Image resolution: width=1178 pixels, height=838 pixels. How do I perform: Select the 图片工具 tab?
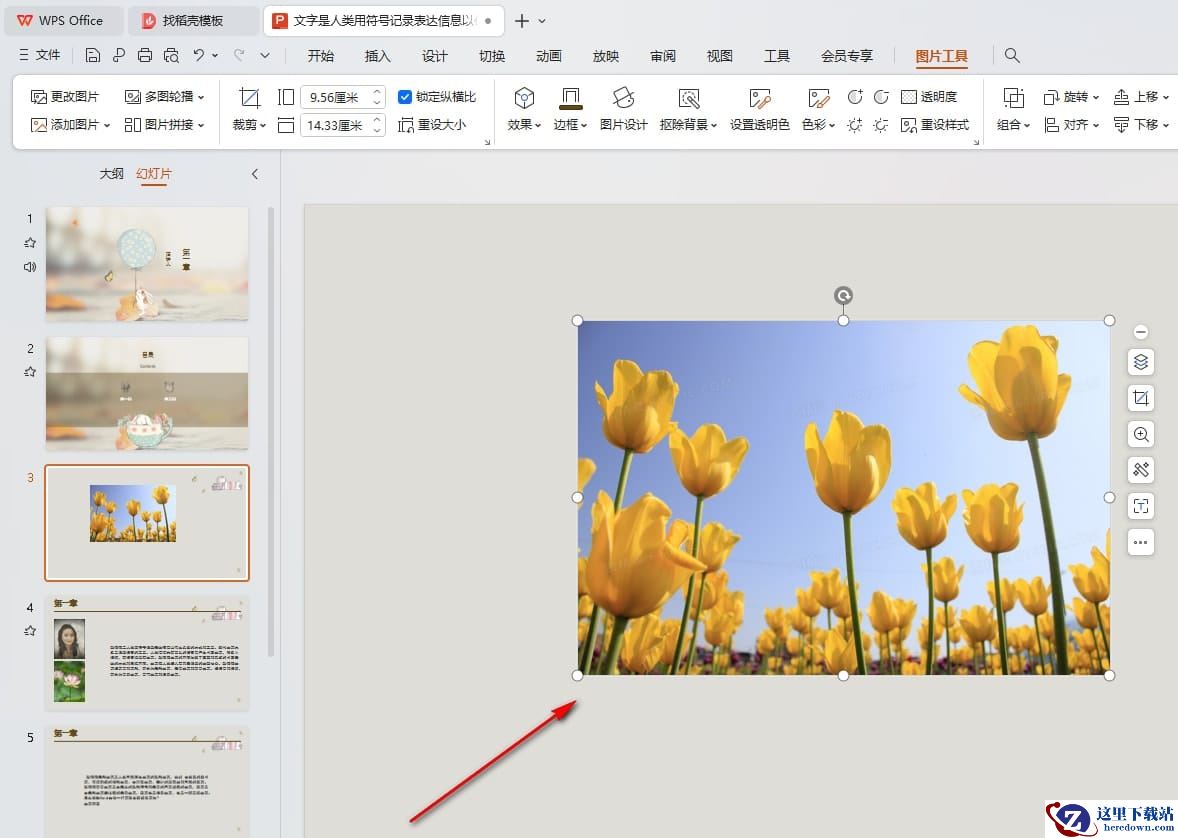point(941,56)
